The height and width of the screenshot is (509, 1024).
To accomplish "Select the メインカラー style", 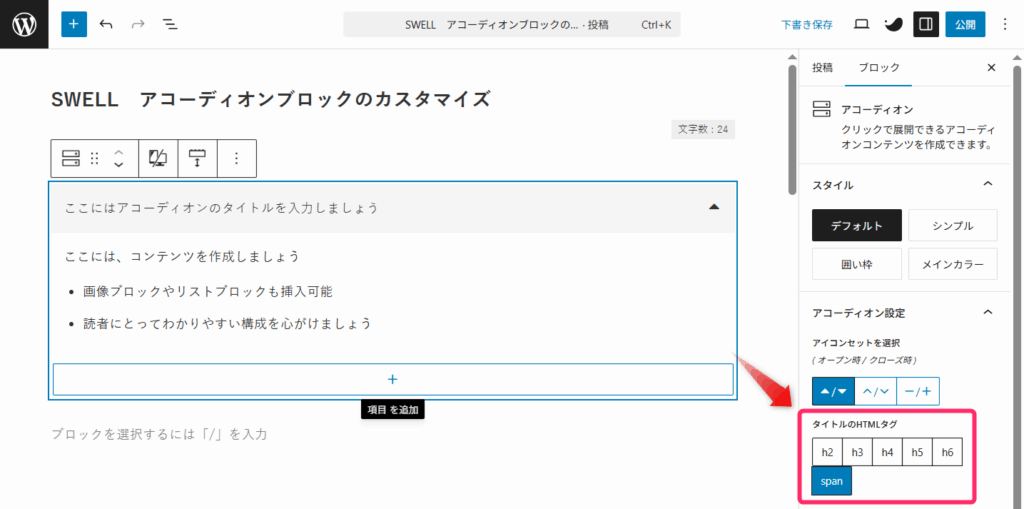I will (953, 264).
